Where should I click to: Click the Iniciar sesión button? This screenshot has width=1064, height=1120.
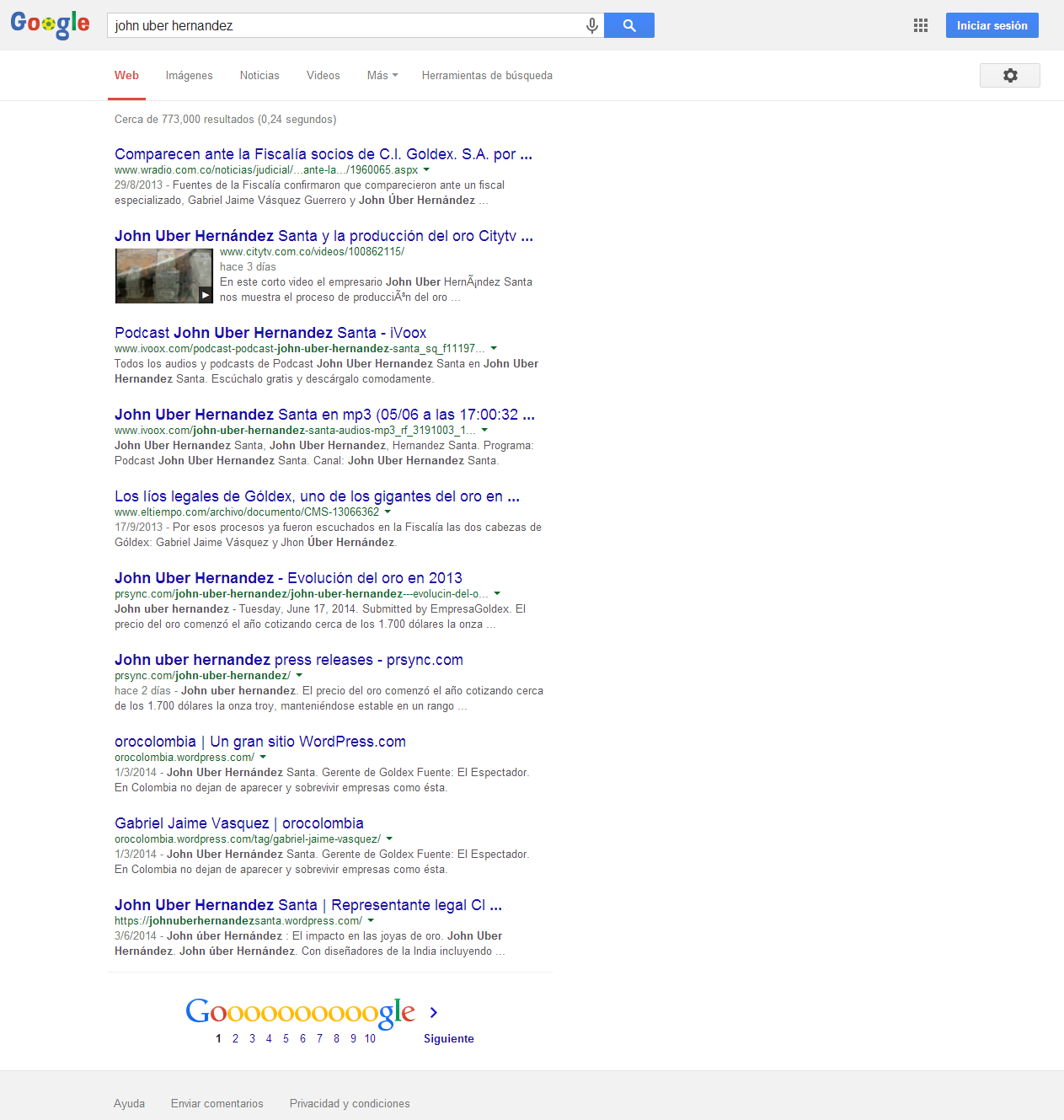(x=992, y=25)
